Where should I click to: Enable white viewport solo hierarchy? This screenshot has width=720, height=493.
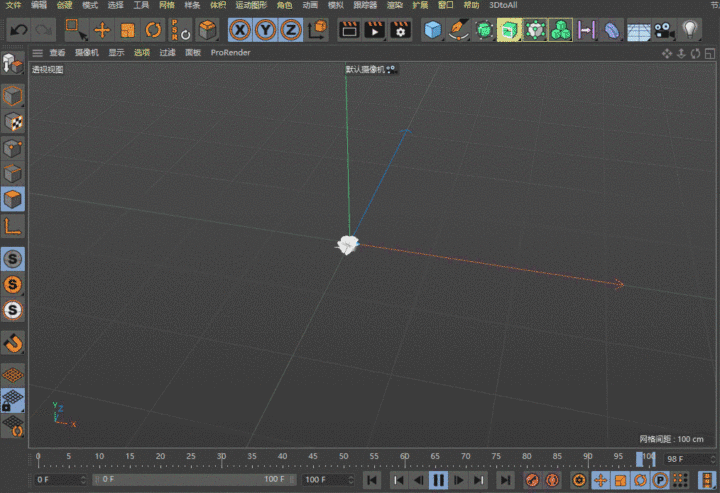click(12, 310)
